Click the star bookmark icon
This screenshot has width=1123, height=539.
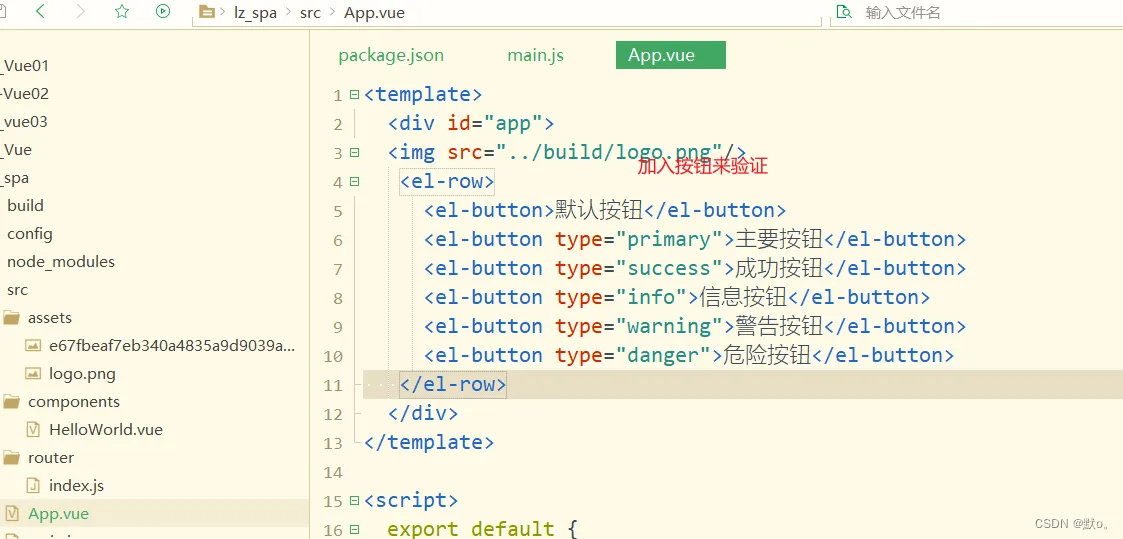pos(122,12)
